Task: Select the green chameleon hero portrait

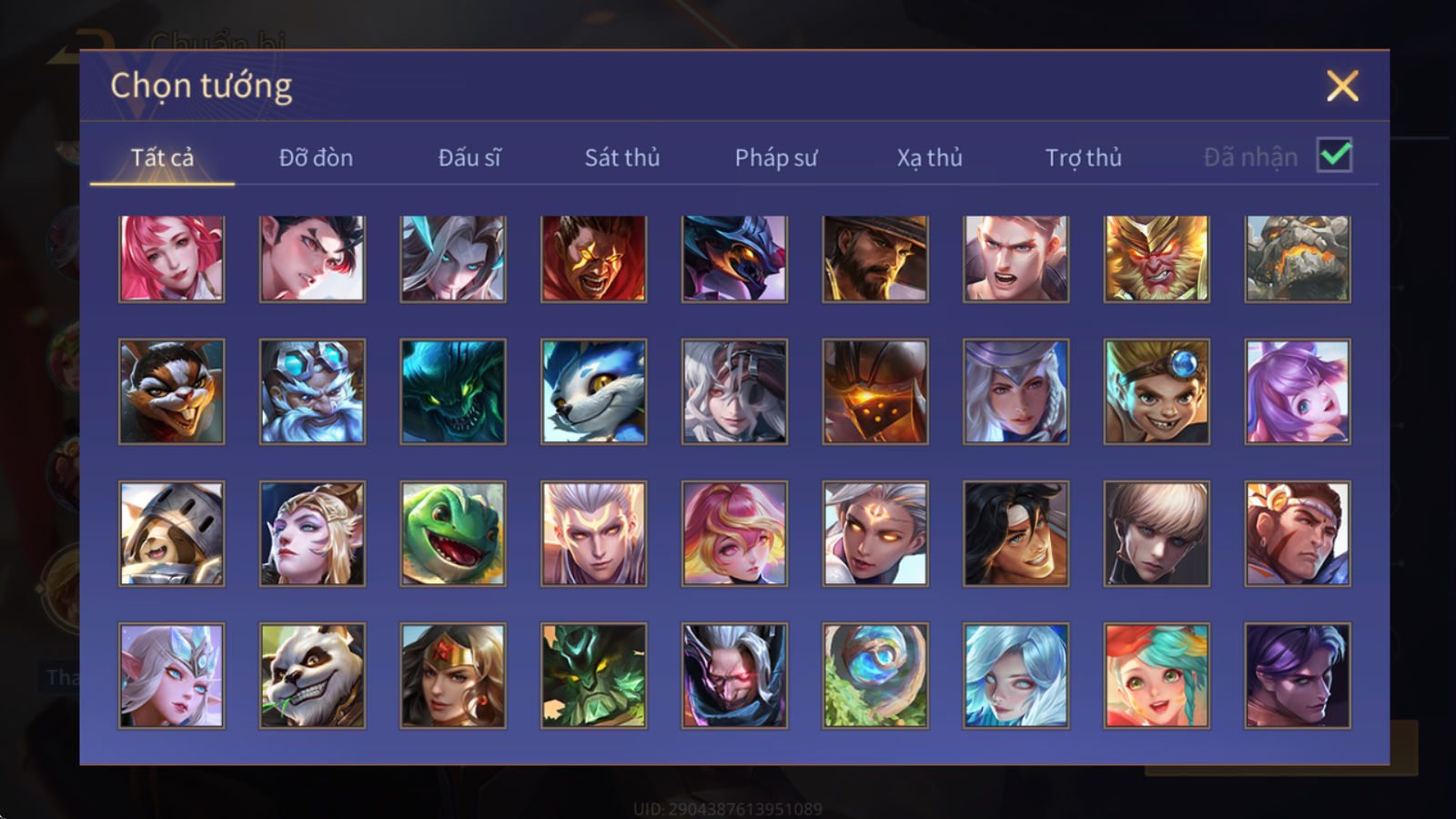Action: point(453,533)
